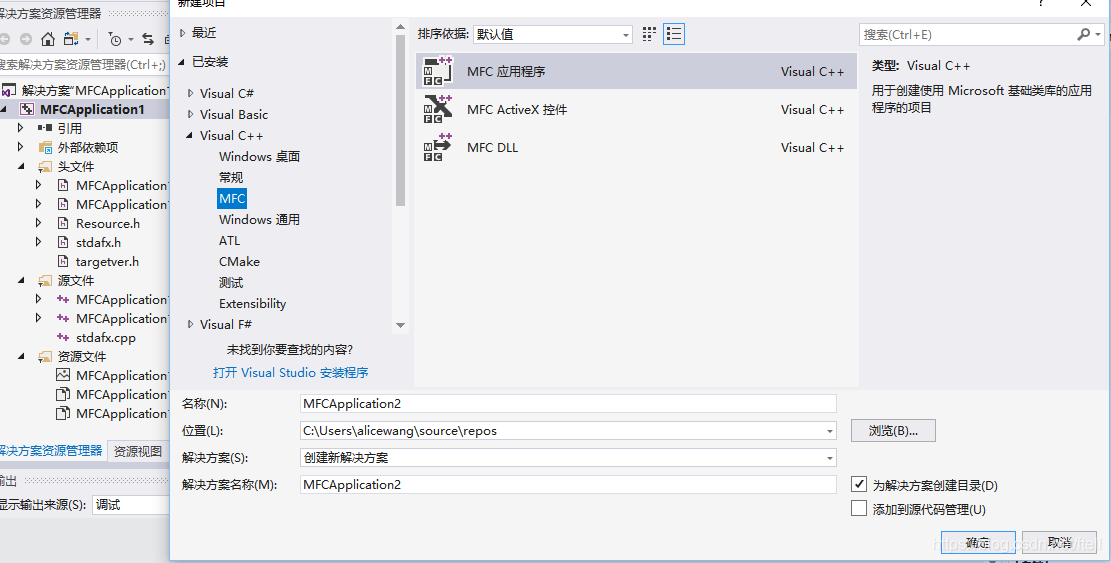The image size is (1111, 563).
Task: Collapse the 已安装 category
Action: pyautogui.click(x=183, y=62)
